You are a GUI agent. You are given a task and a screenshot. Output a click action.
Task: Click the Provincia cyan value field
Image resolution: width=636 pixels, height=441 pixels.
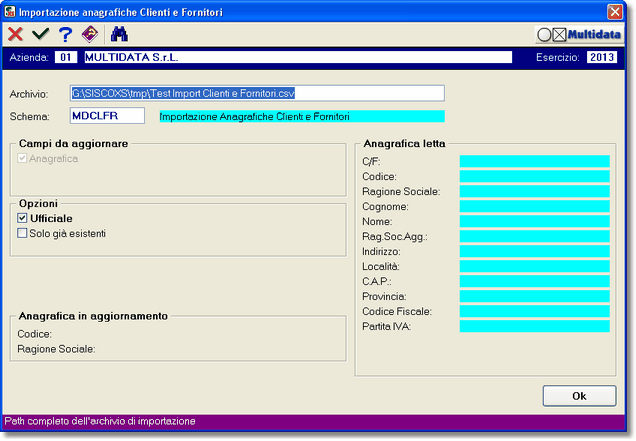coord(534,296)
